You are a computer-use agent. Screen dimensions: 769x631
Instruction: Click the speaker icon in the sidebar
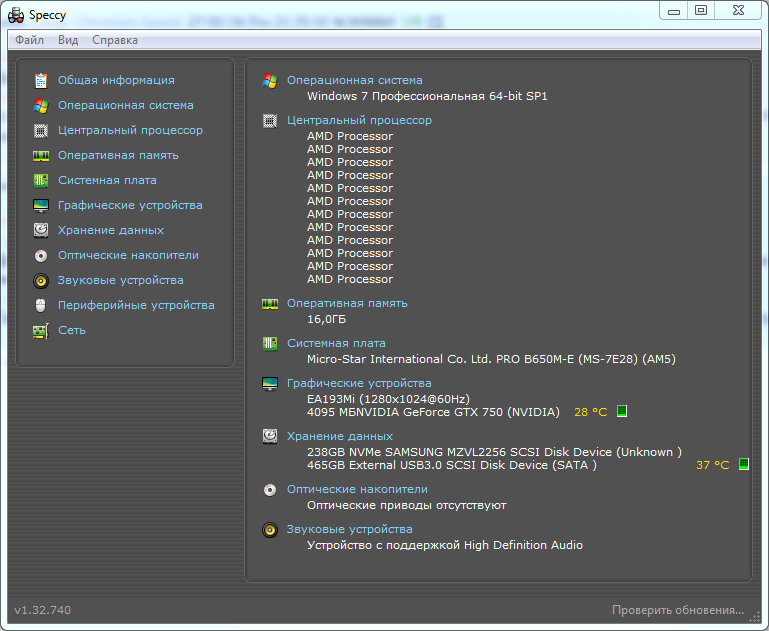pyautogui.click(x=41, y=280)
